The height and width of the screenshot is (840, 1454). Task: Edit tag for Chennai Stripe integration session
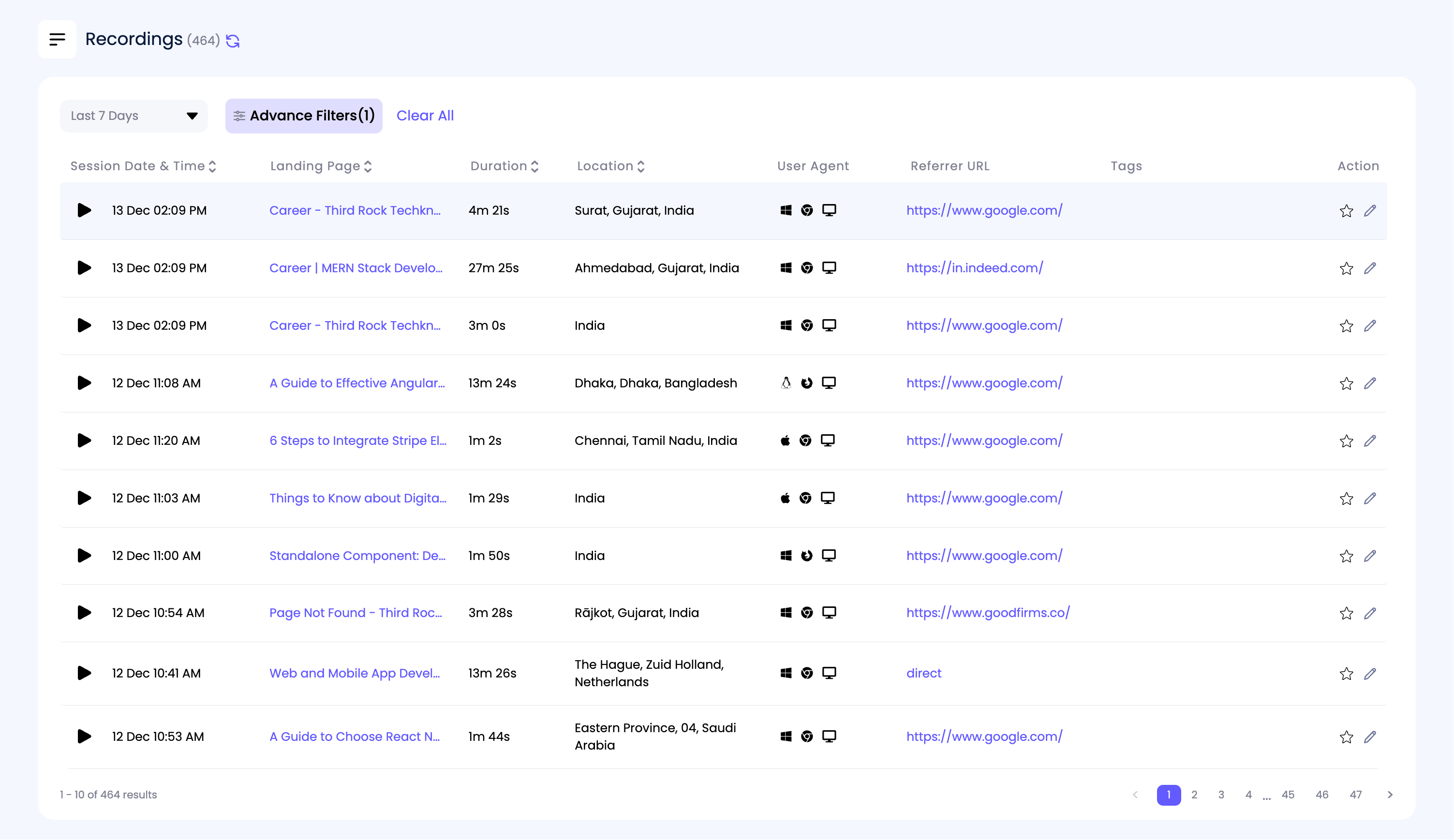point(1370,440)
